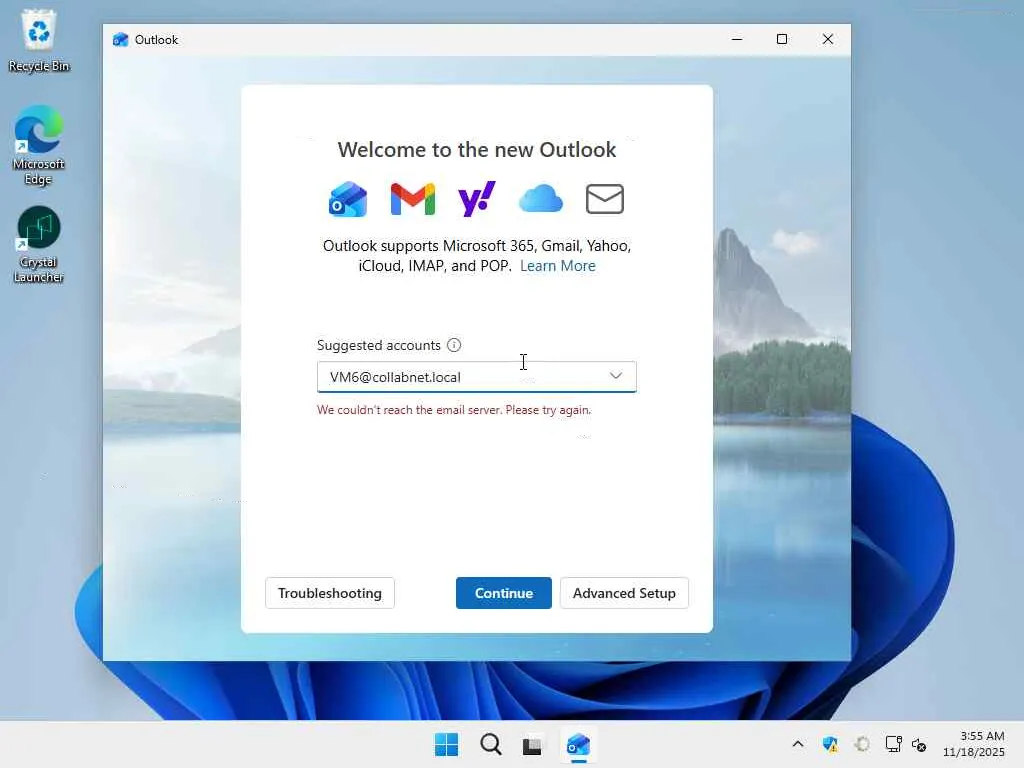Maximize the Outlook window
This screenshot has height=768, width=1024.
[x=782, y=39]
